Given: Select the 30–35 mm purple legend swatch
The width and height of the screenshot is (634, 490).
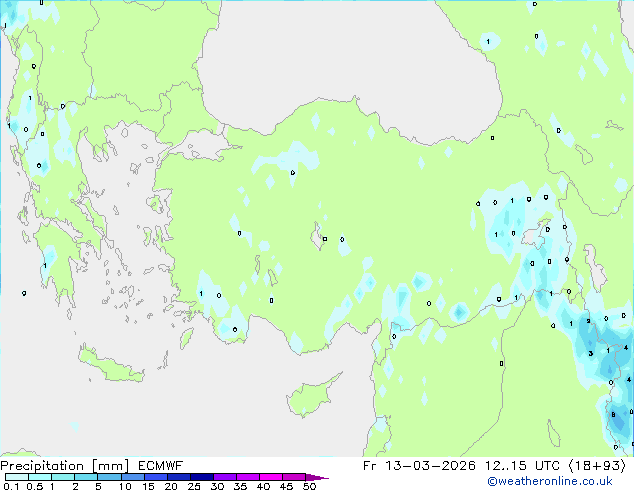Looking at the screenshot, I should 224,477.
